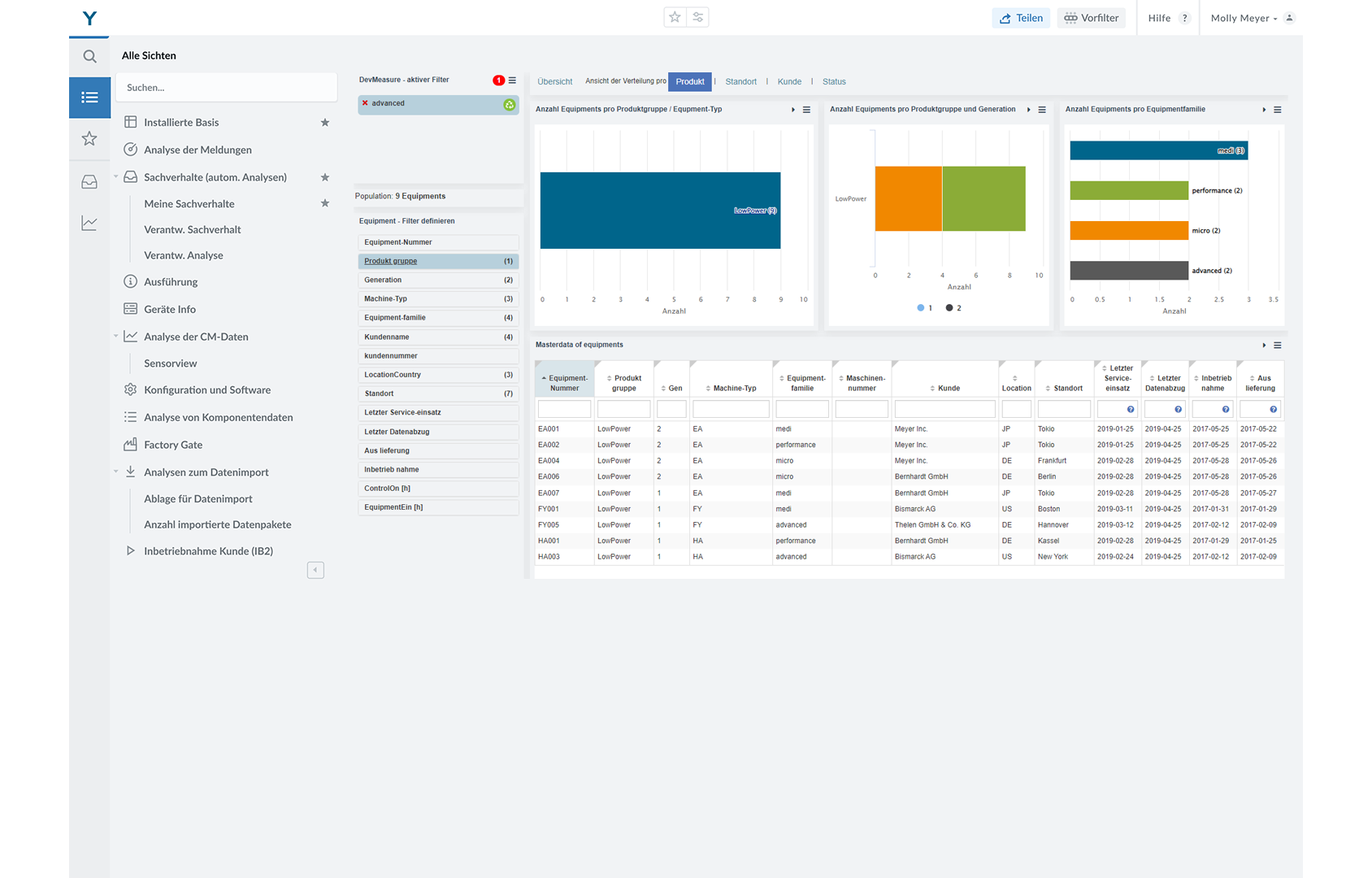
Task: Toggle favorite star for Meine Sachverhalte
Action: tap(325, 203)
